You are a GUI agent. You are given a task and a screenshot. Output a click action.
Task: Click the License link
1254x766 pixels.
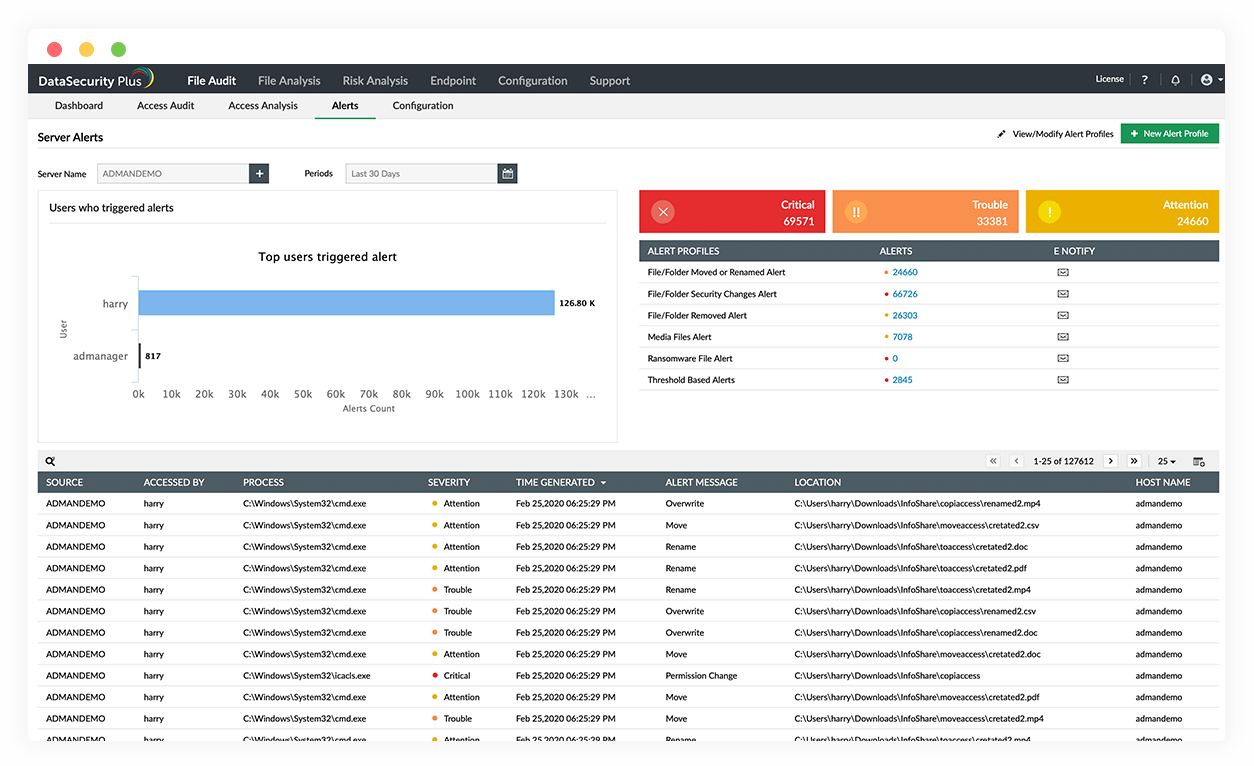click(x=1110, y=79)
